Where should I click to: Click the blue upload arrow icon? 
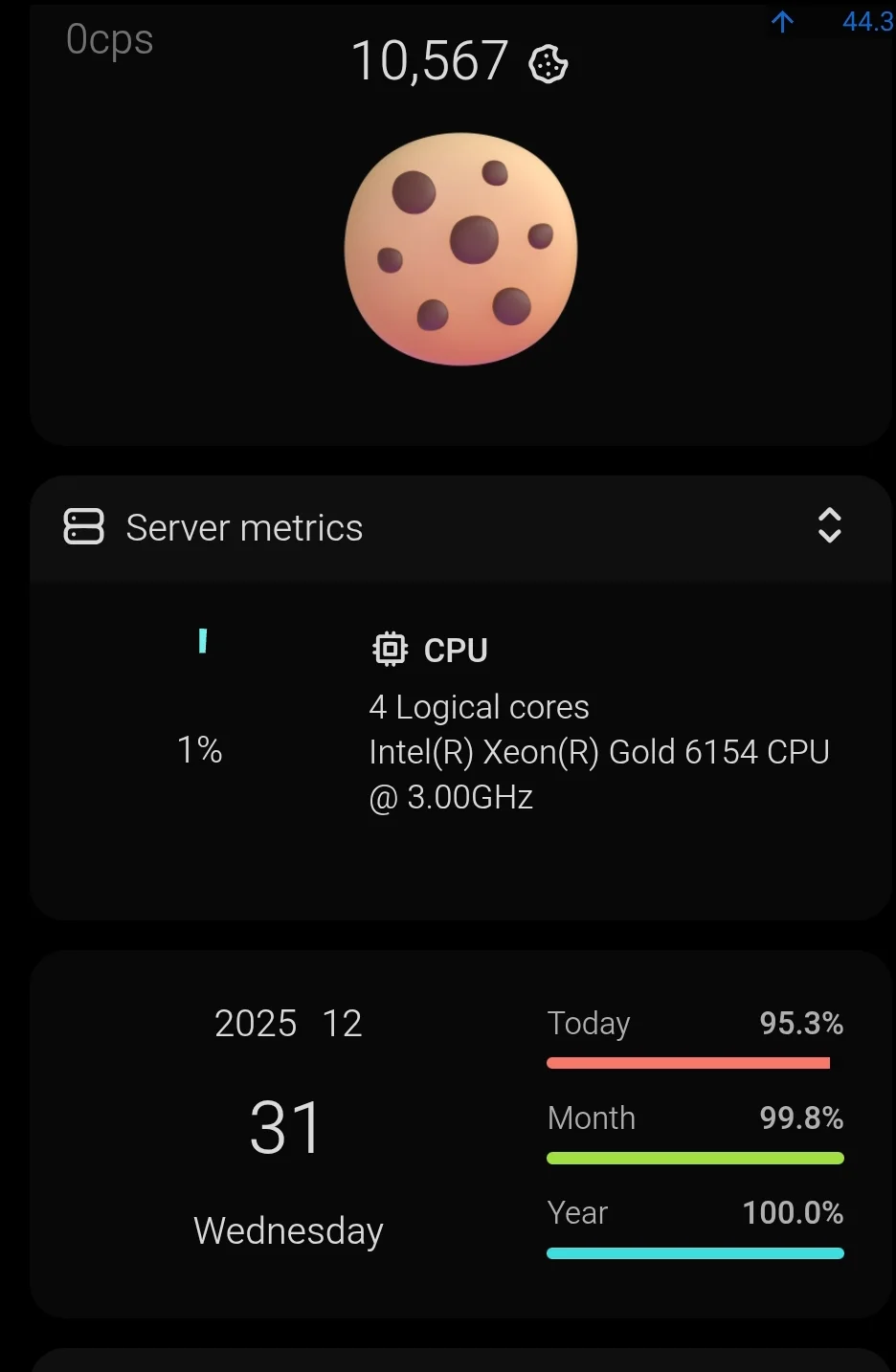(782, 22)
